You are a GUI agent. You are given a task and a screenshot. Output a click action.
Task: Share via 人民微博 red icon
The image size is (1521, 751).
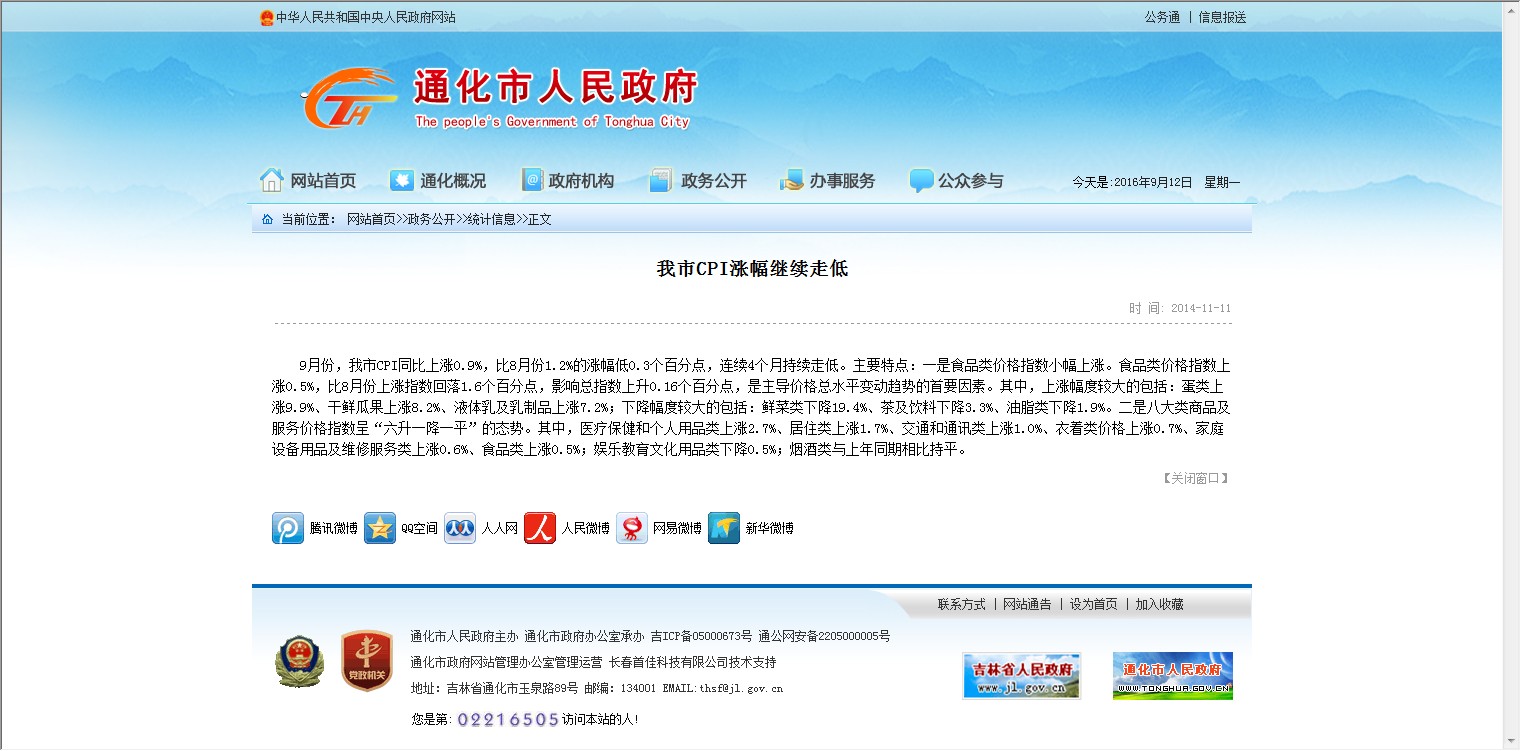pyautogui.click(x=540, y=528)
